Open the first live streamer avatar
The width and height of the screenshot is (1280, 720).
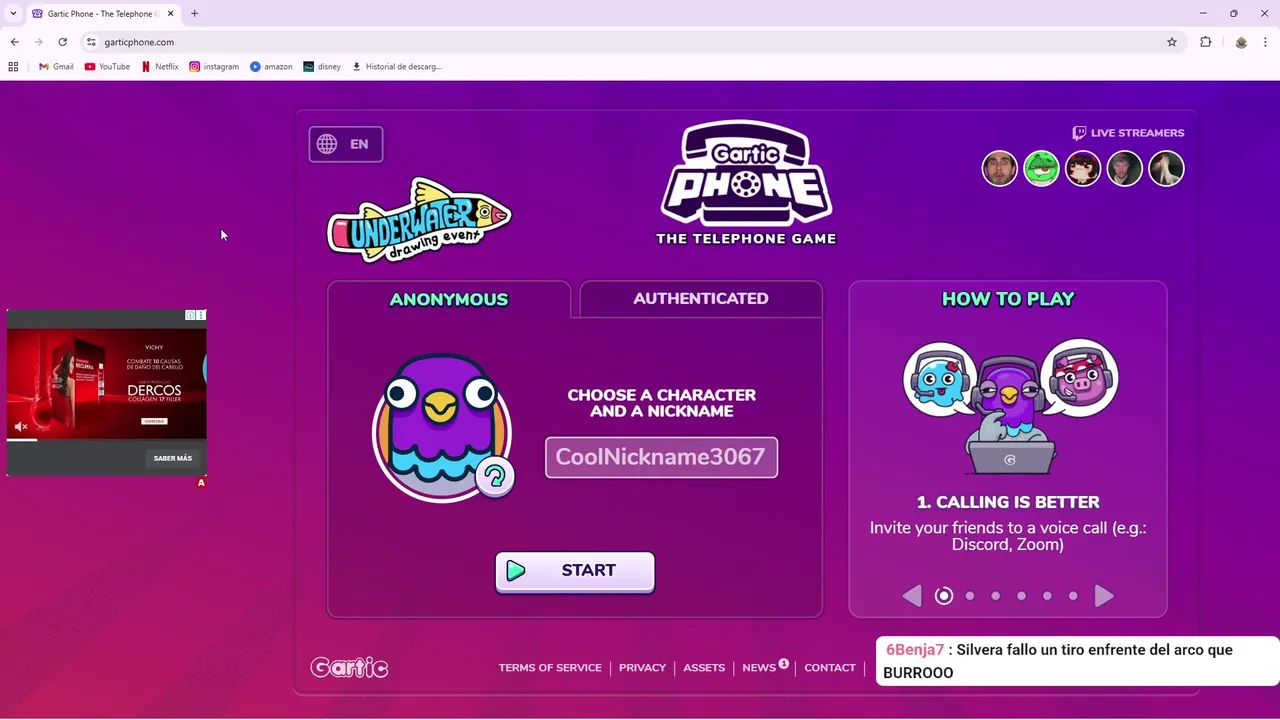point(999,168)
